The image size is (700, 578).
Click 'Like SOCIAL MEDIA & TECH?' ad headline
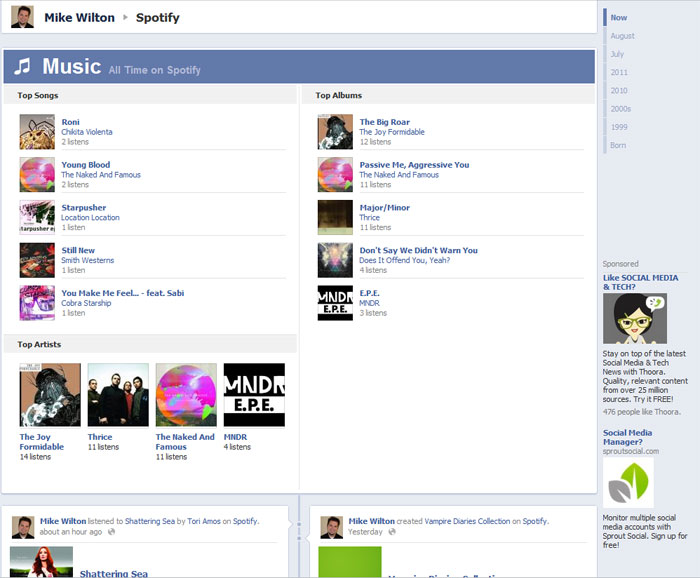click(641, 282)
